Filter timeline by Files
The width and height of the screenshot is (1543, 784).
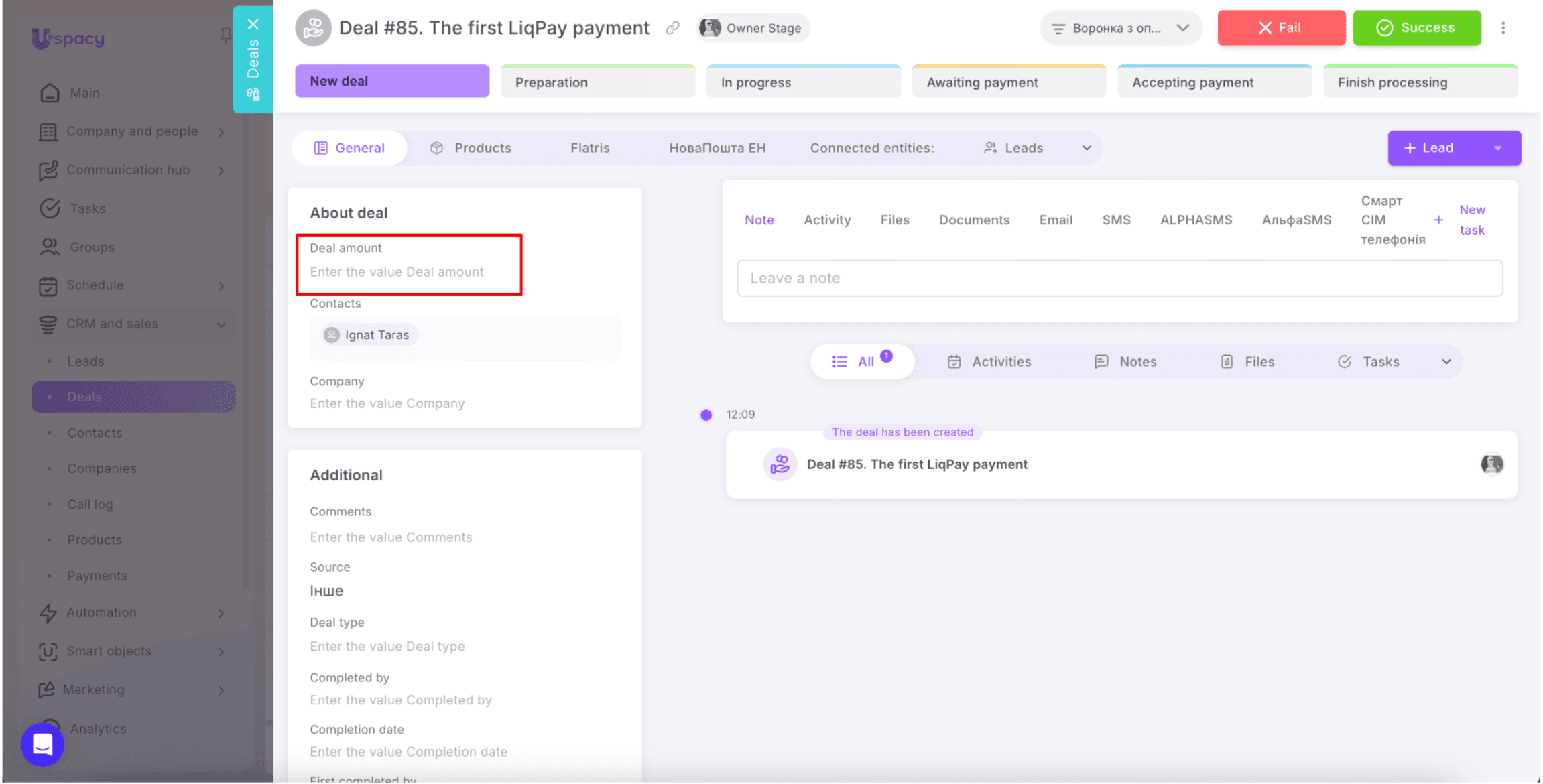coord(1247,362)
